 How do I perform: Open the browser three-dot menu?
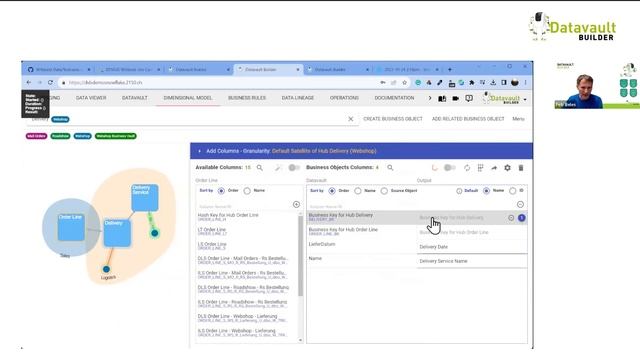[525, 82]
